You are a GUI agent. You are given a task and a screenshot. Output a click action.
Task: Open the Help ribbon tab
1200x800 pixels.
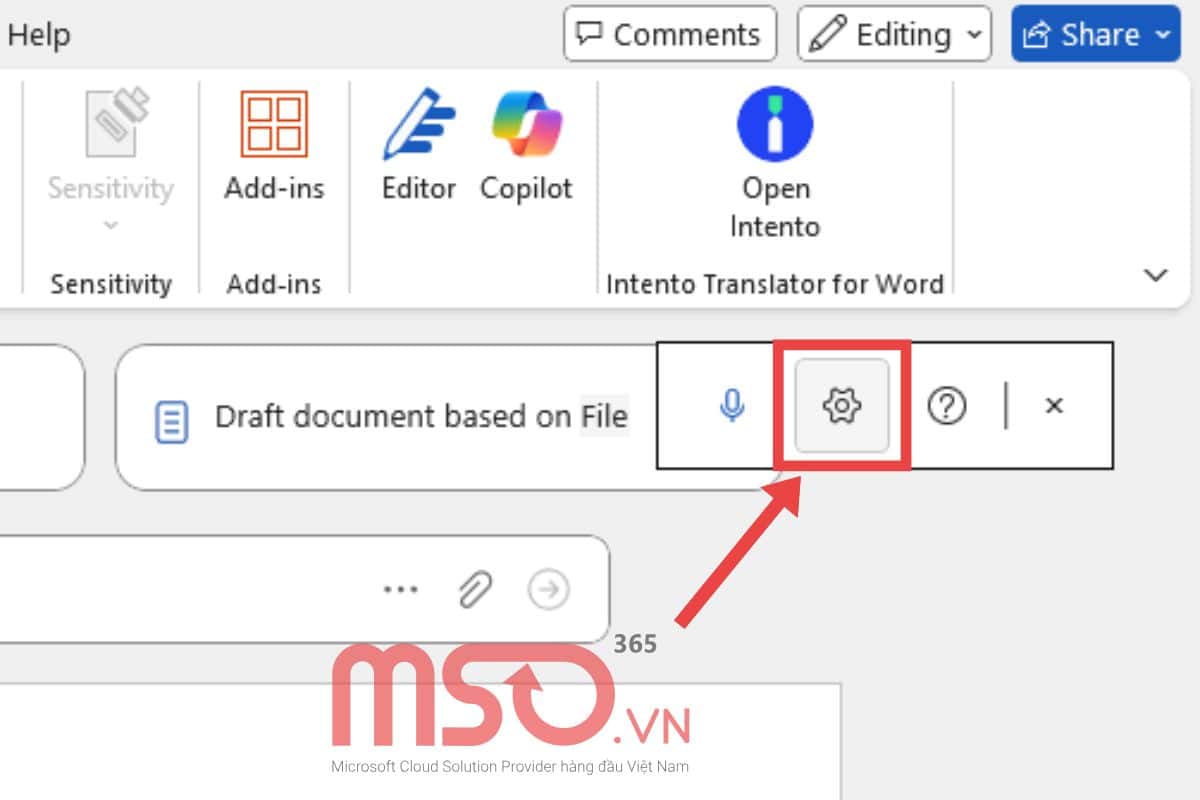(38, 35)
